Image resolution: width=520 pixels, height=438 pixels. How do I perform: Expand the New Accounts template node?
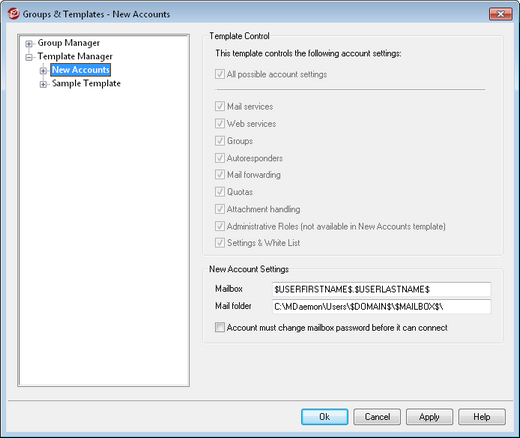[x=43, y=71]
